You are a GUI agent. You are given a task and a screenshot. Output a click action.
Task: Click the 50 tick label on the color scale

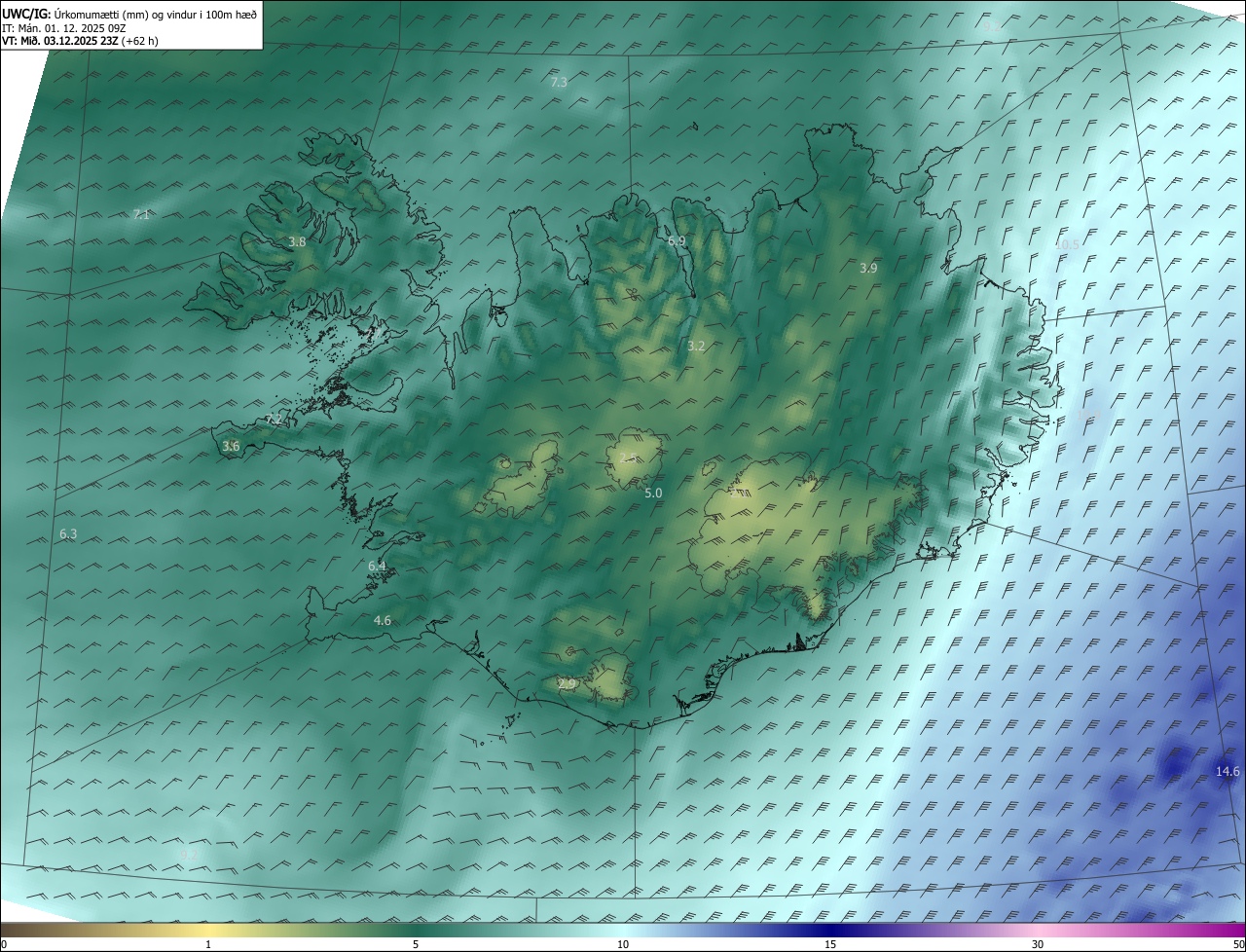click(x=1238, y=944)
